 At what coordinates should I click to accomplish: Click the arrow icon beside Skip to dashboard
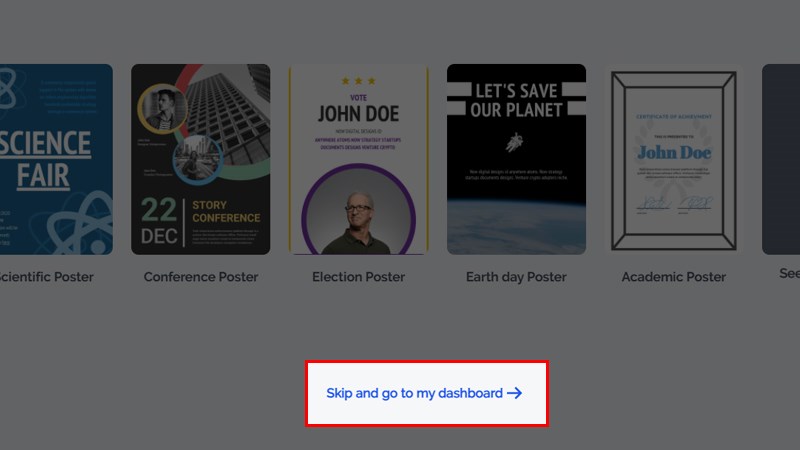(x=515, y=393)
